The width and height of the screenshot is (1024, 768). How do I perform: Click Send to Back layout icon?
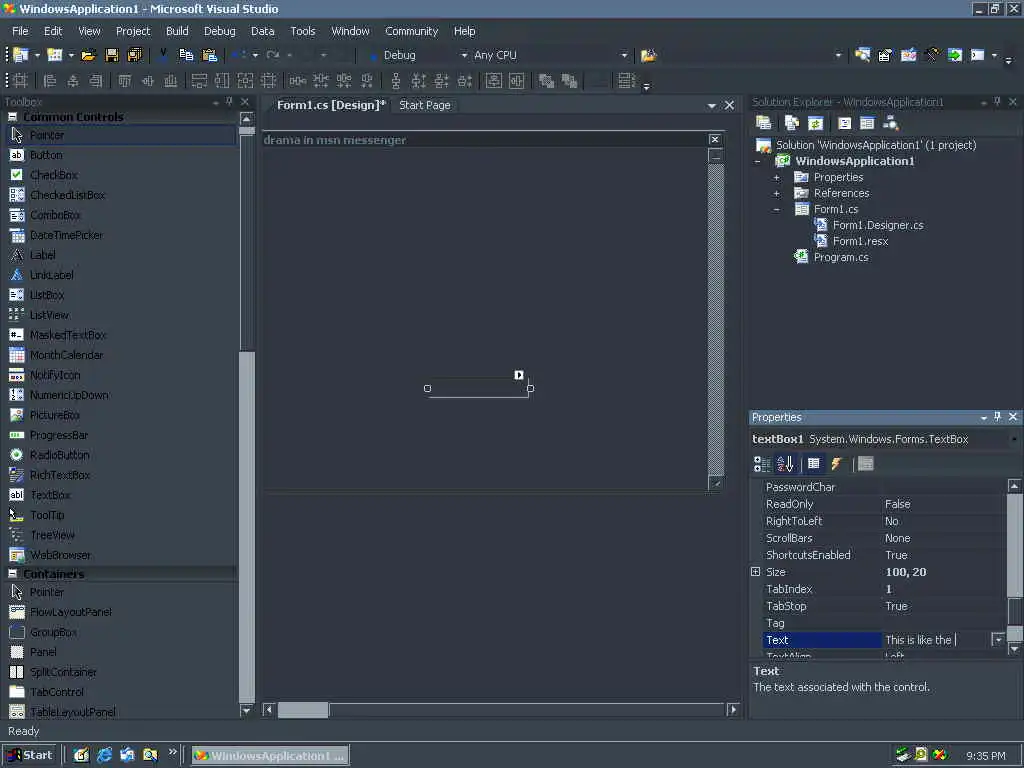569,81
